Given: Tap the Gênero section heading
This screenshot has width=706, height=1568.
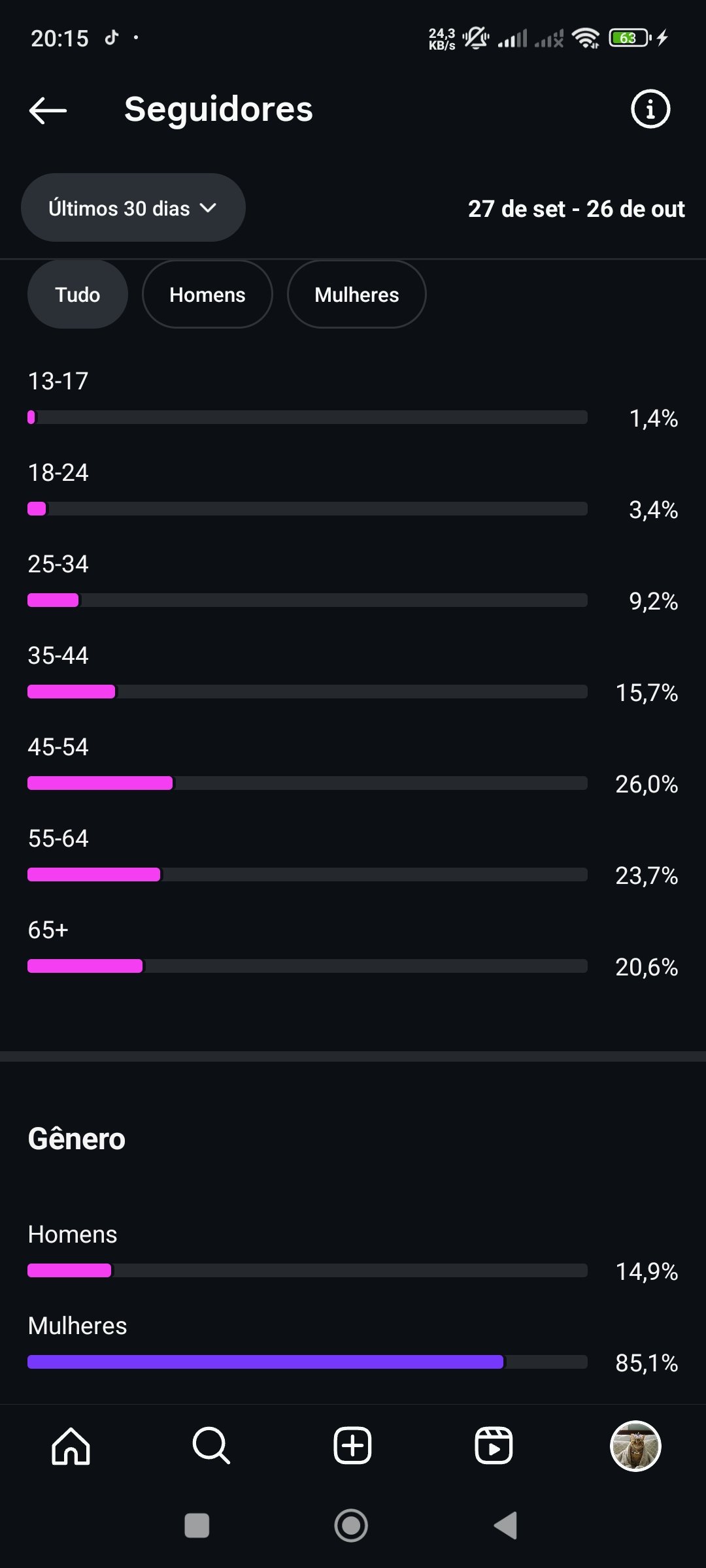Looking at the screenshot, I should click(x=76, y=1139).
